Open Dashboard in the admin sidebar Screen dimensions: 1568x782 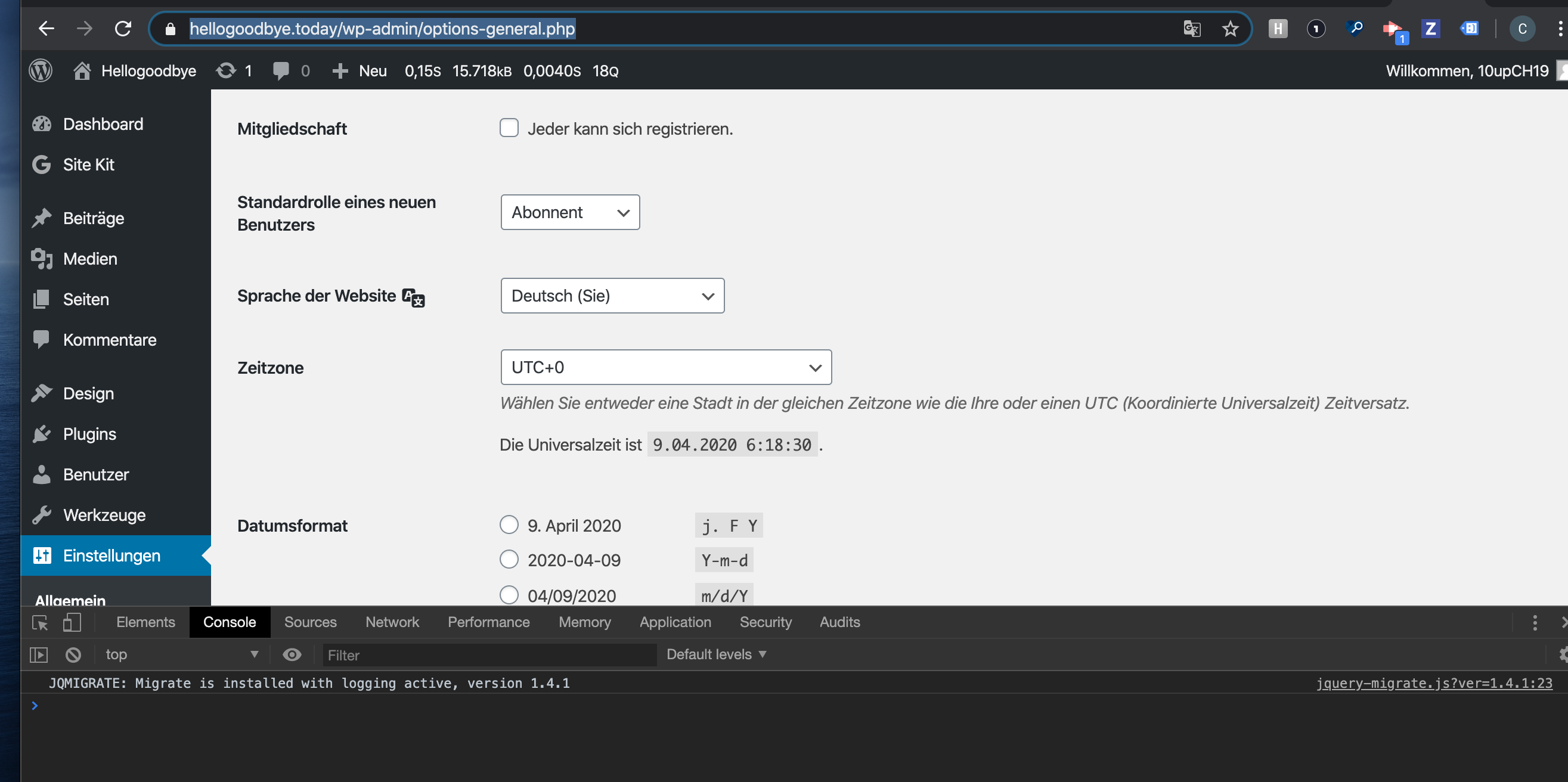[116, 124]
